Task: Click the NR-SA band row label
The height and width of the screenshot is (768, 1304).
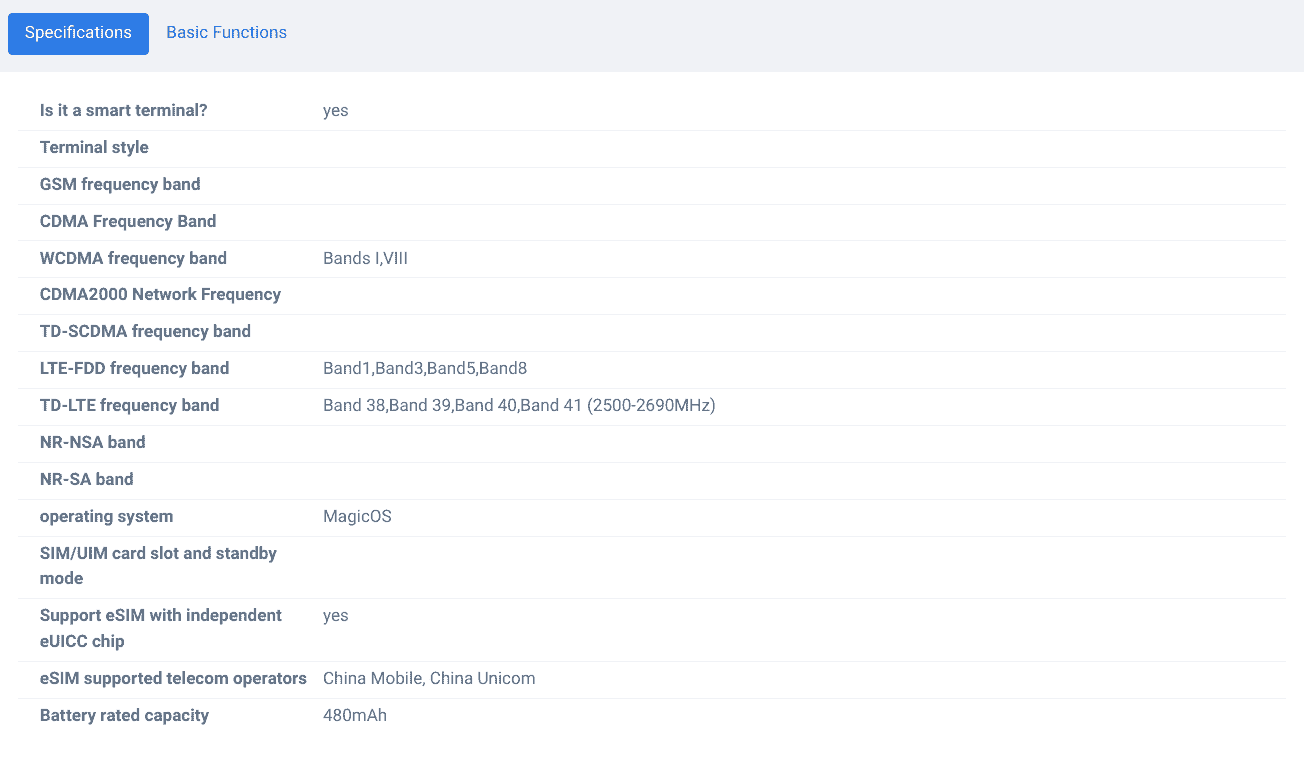Action: click(86, 480)
